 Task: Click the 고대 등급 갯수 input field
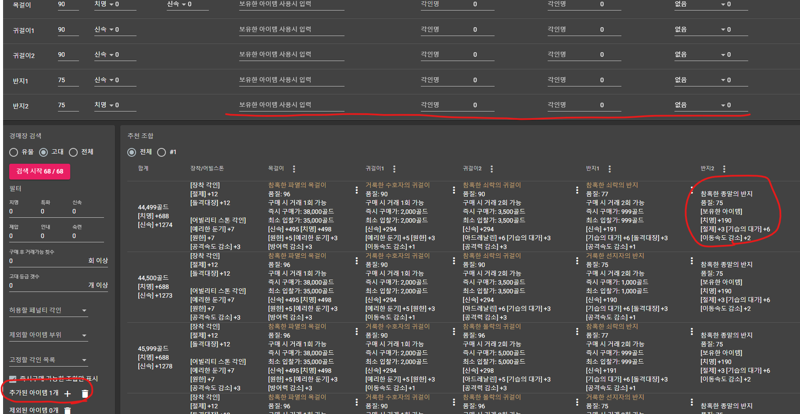point(59,285)
